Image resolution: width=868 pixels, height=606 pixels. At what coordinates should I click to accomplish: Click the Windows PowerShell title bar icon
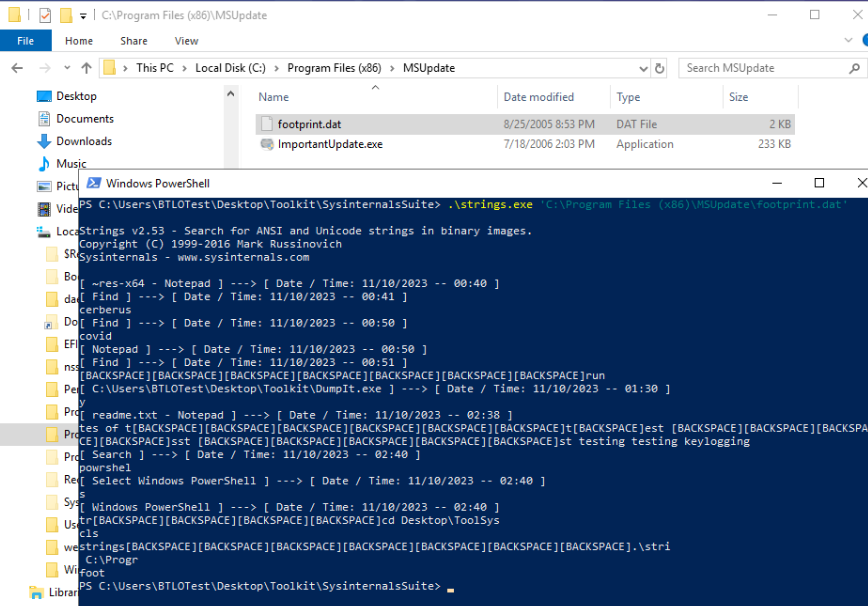pyautogui.click(x=94, y=183)
